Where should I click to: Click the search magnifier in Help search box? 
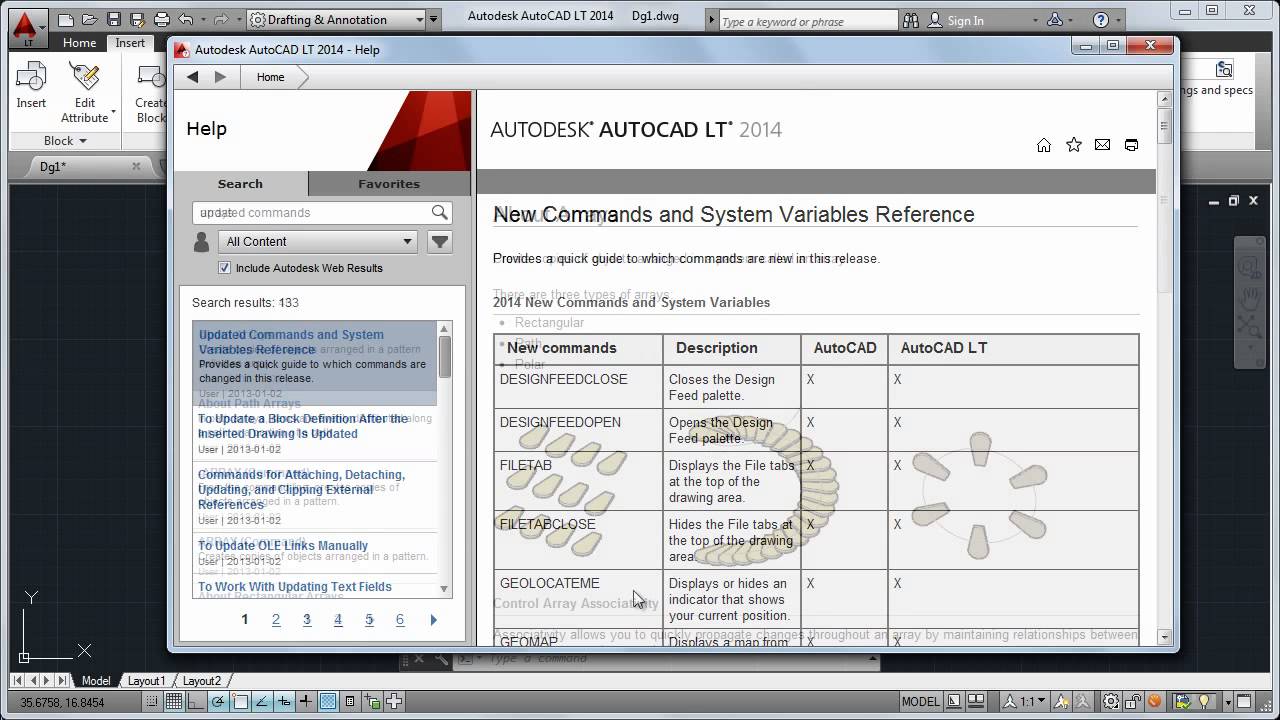coord(439,212)
